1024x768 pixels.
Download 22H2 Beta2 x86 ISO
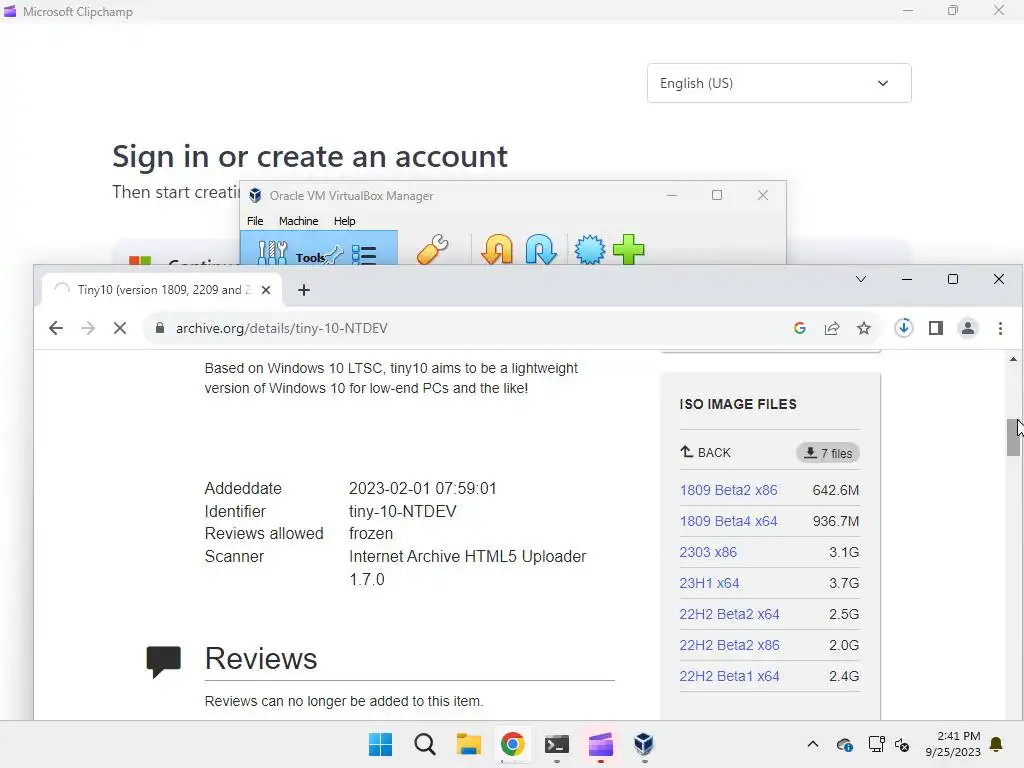click(x=729, y=645)
